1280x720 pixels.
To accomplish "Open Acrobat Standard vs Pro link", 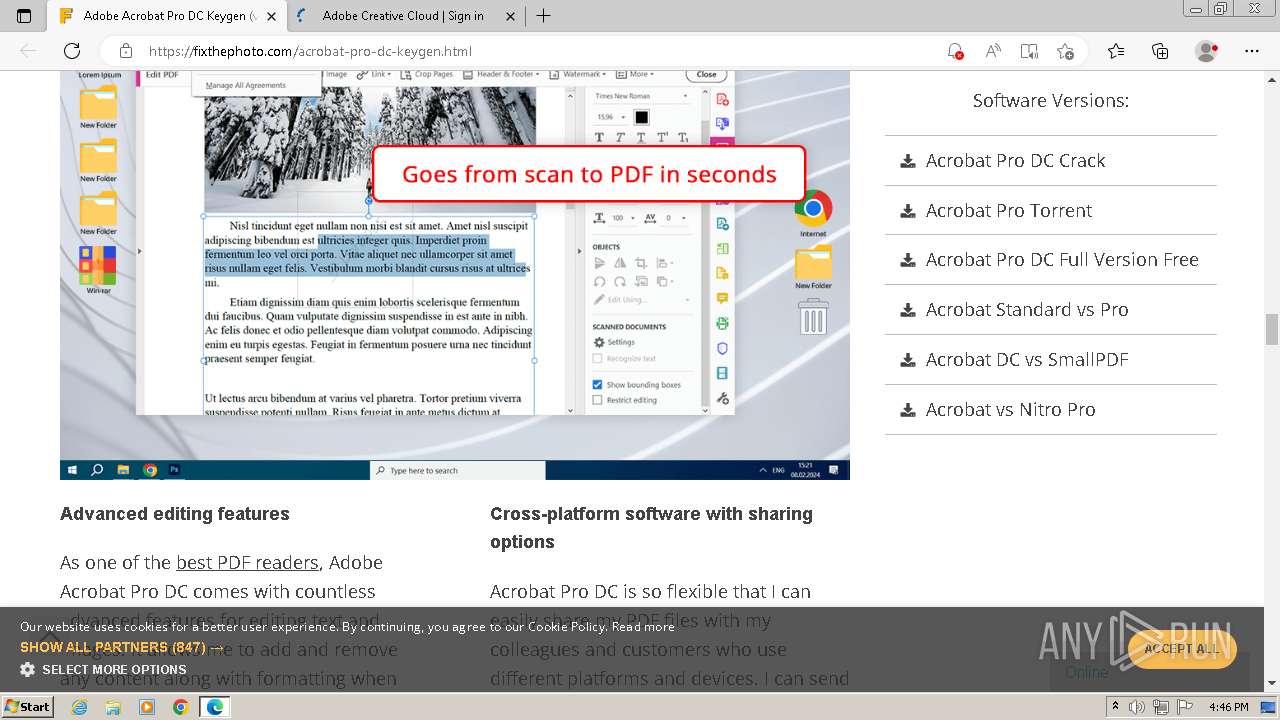I will point(1027,310).
